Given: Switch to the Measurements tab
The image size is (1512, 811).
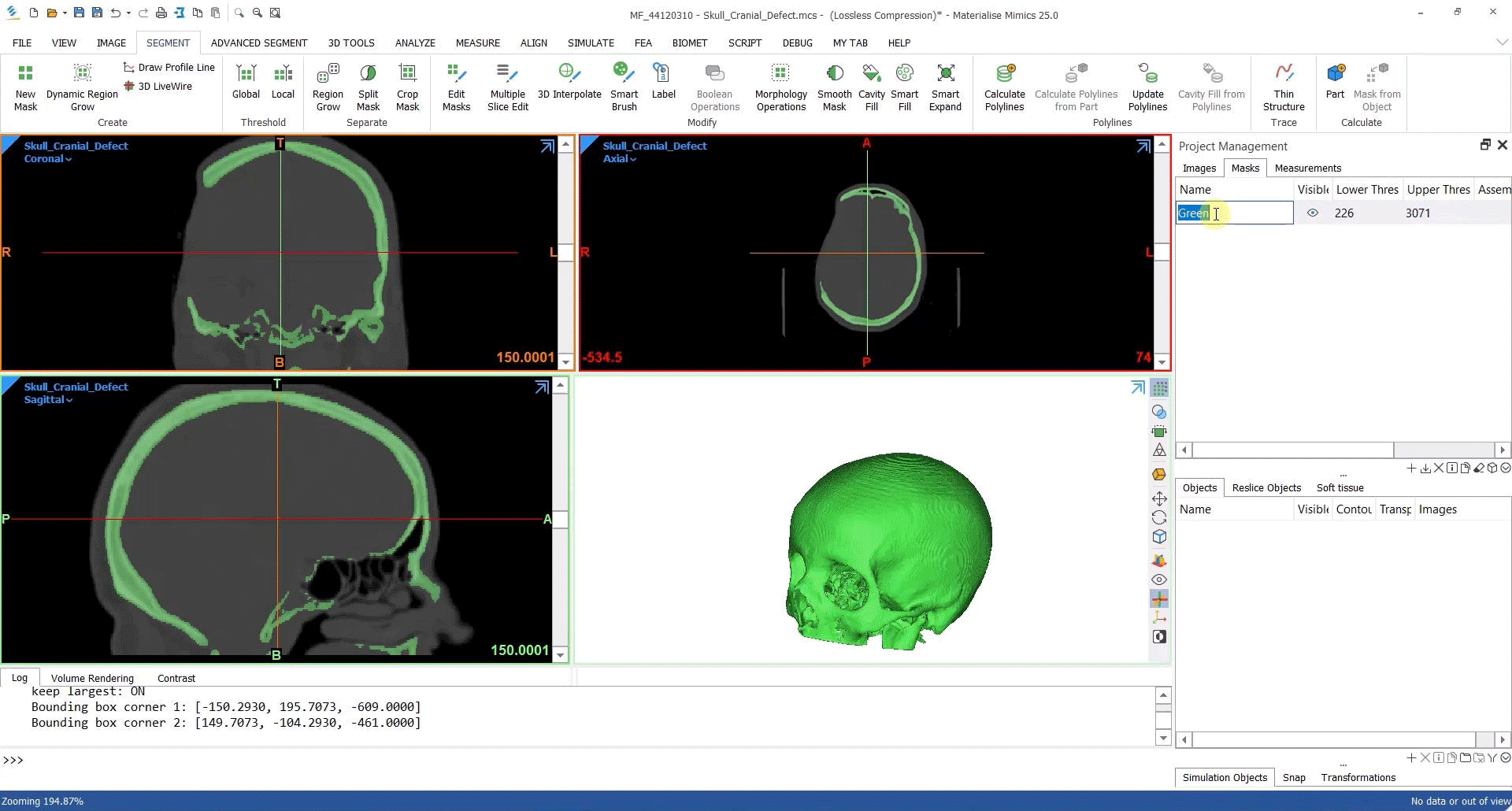Looking at the screenshot, I should click(1307, 168).
